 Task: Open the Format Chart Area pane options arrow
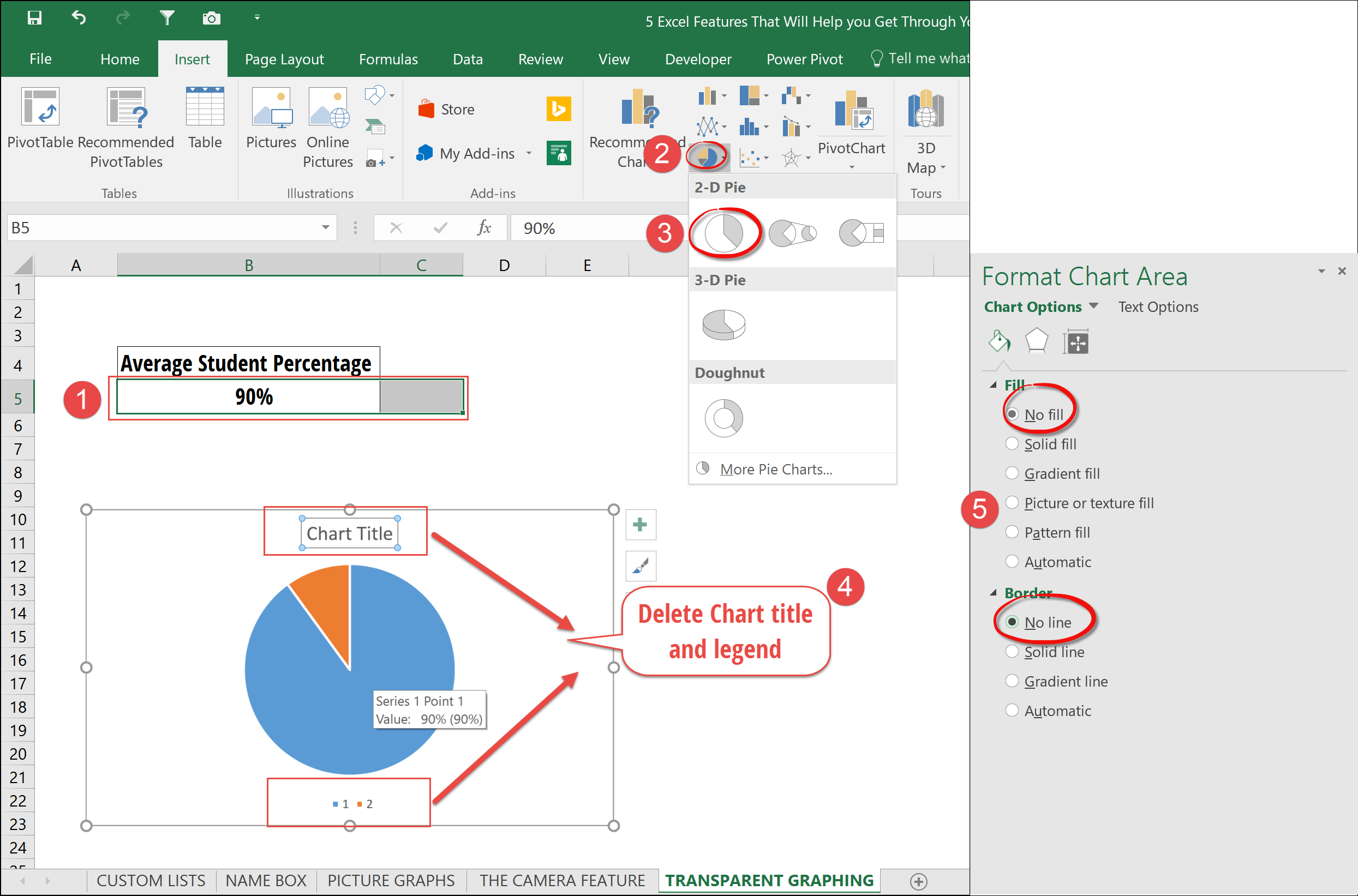[x=1321, y=272]
